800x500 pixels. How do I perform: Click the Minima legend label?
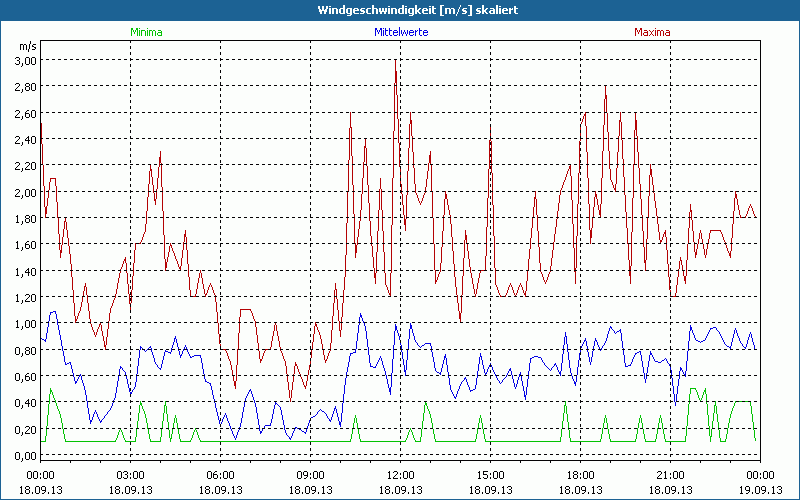click(146, 32)
